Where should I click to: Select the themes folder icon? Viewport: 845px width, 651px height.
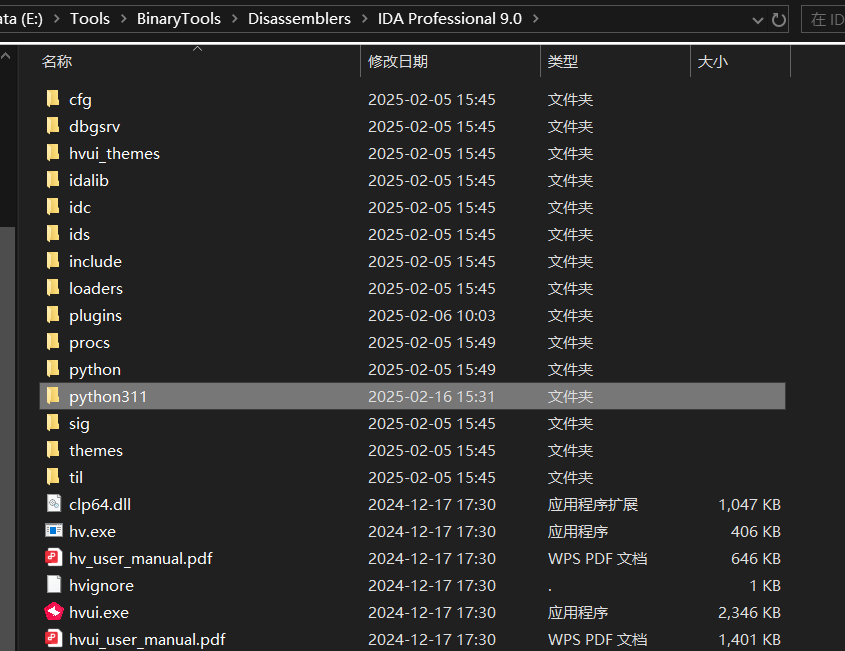pos(53,449)
